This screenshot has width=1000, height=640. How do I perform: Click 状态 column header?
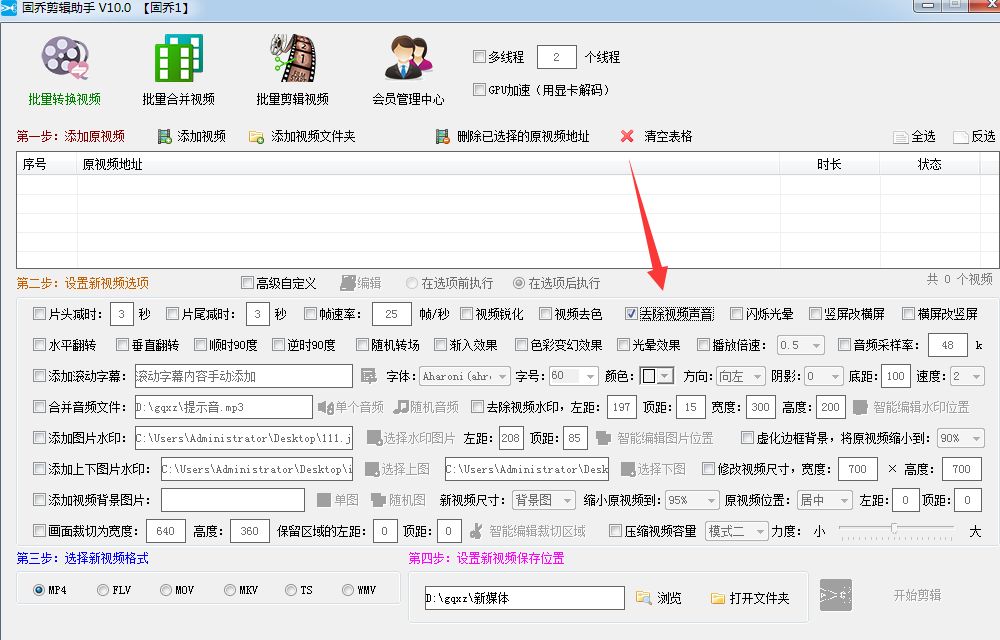929,164
